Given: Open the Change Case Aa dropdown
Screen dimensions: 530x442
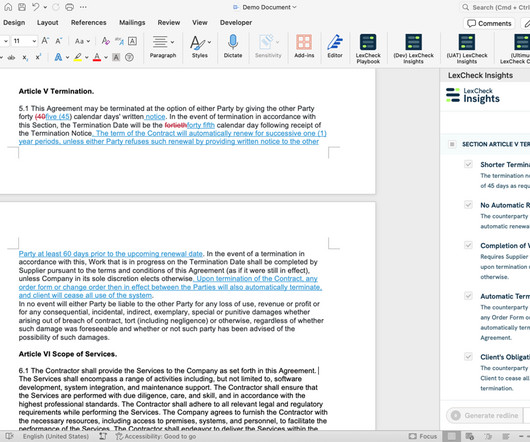Looking at the screenshot, I should pyautogui.click(x=82, y=41).
